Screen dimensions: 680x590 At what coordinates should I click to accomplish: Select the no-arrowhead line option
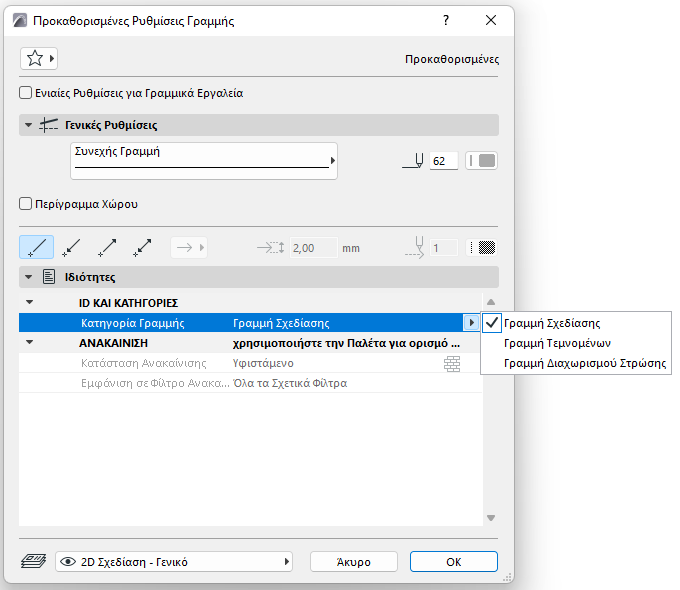pos(36,247)
